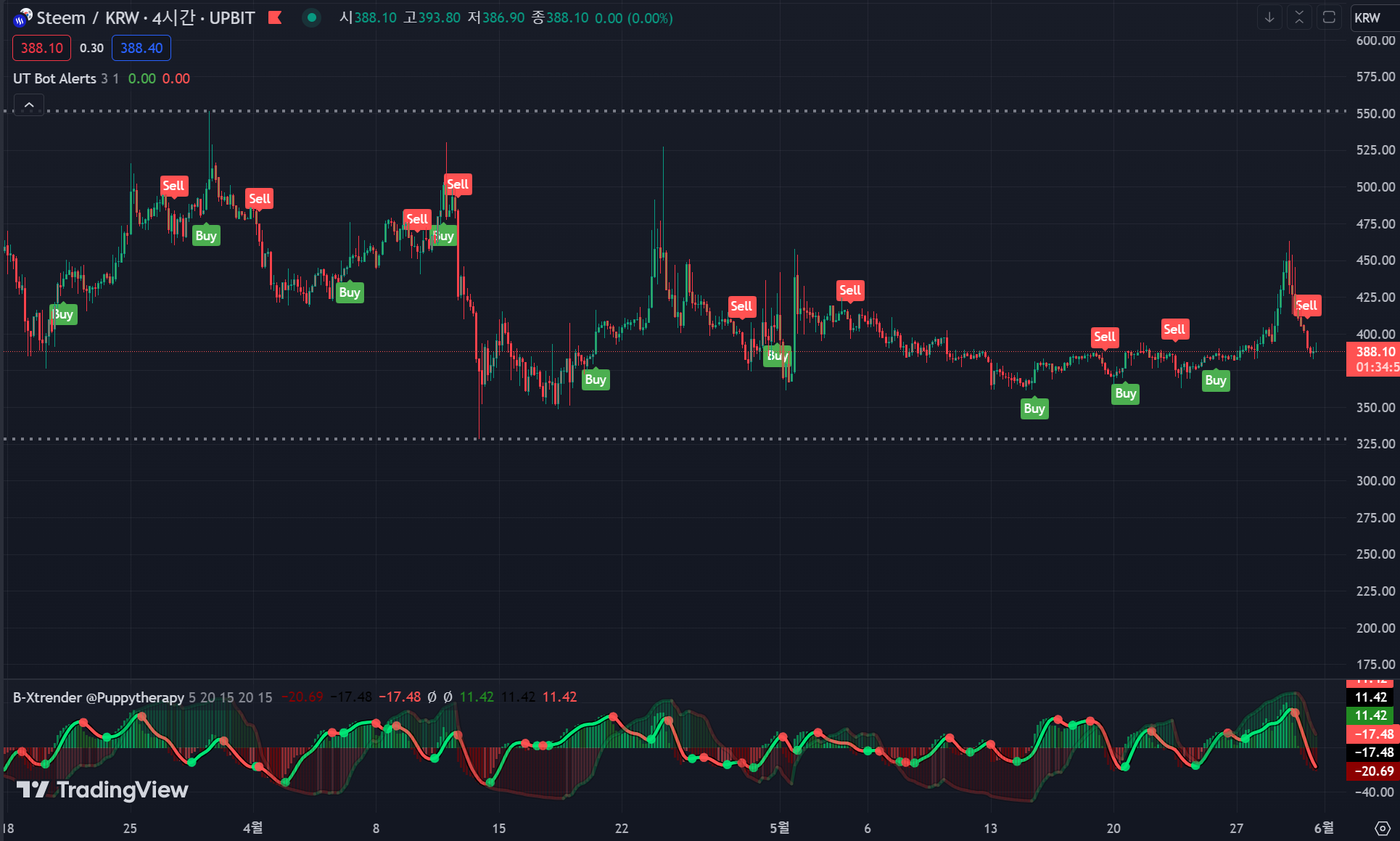Screen dimensions: 1400x841
Task: Click the 5월 date label on time axis
Action: (x=780, y=828)
